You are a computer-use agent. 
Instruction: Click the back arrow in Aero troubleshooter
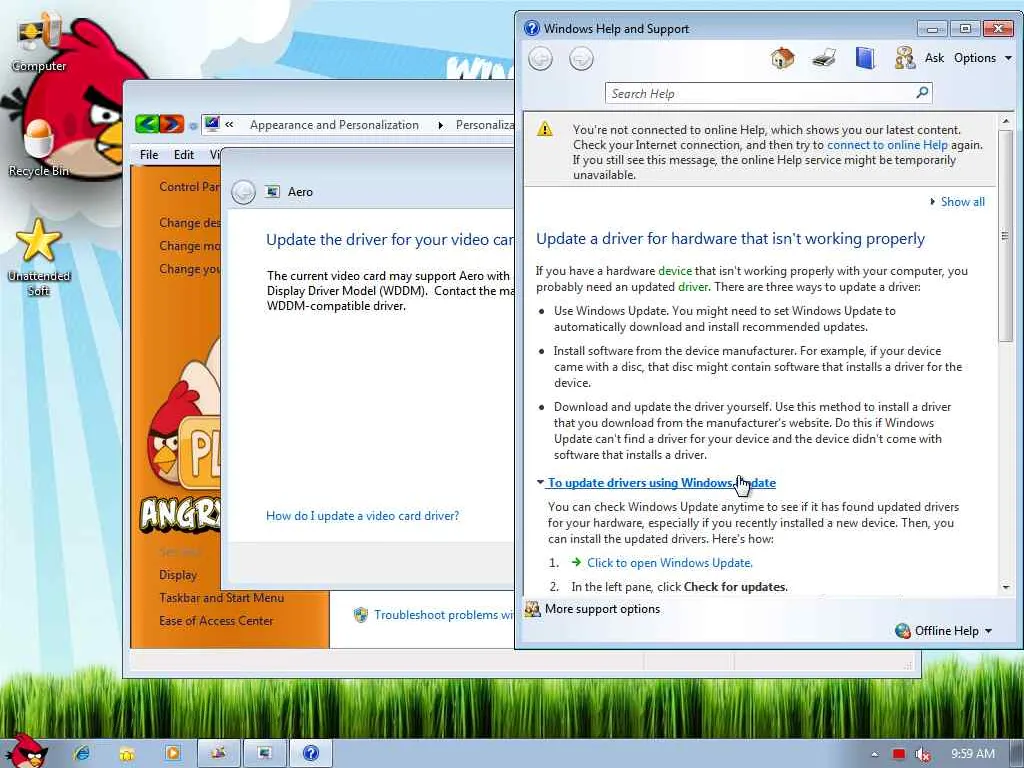pos(243,192)
